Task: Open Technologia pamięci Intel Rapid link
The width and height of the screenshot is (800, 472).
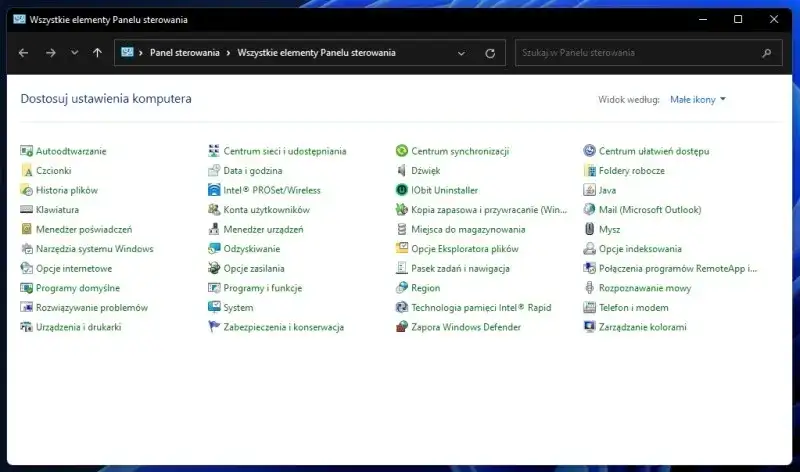Action: (x=481, y=308)
